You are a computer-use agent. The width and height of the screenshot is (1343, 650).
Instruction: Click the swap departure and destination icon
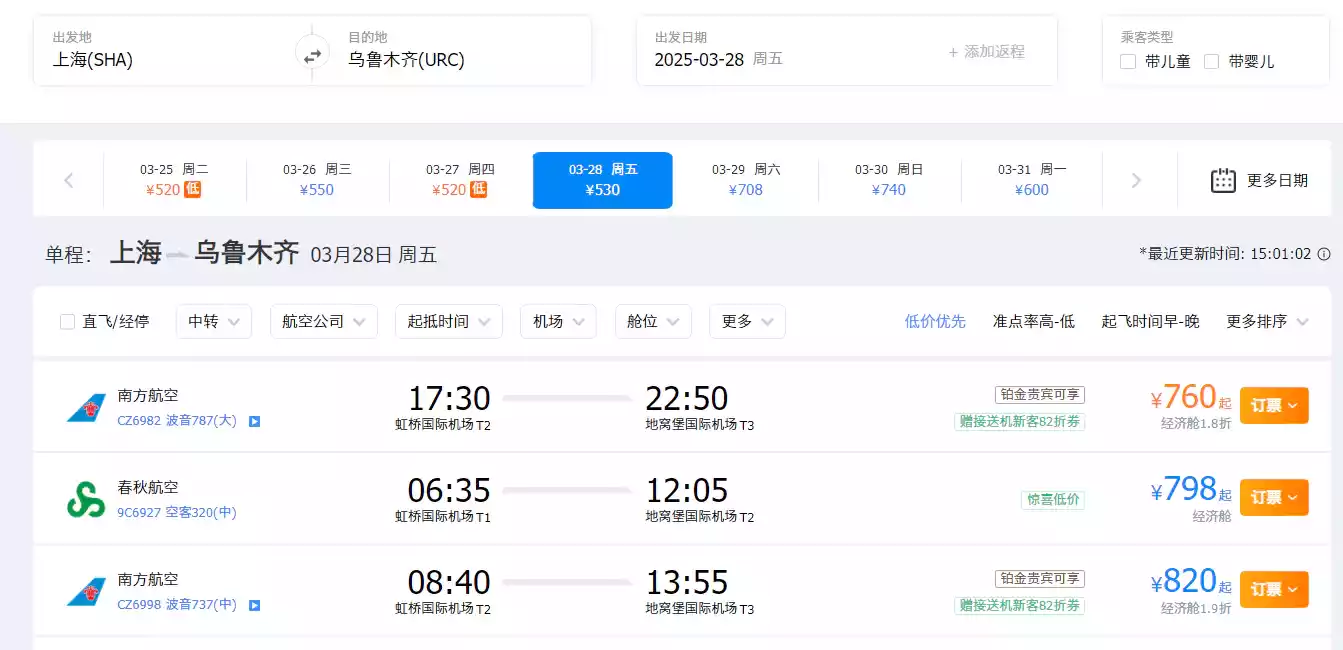[x=313, y=56]
